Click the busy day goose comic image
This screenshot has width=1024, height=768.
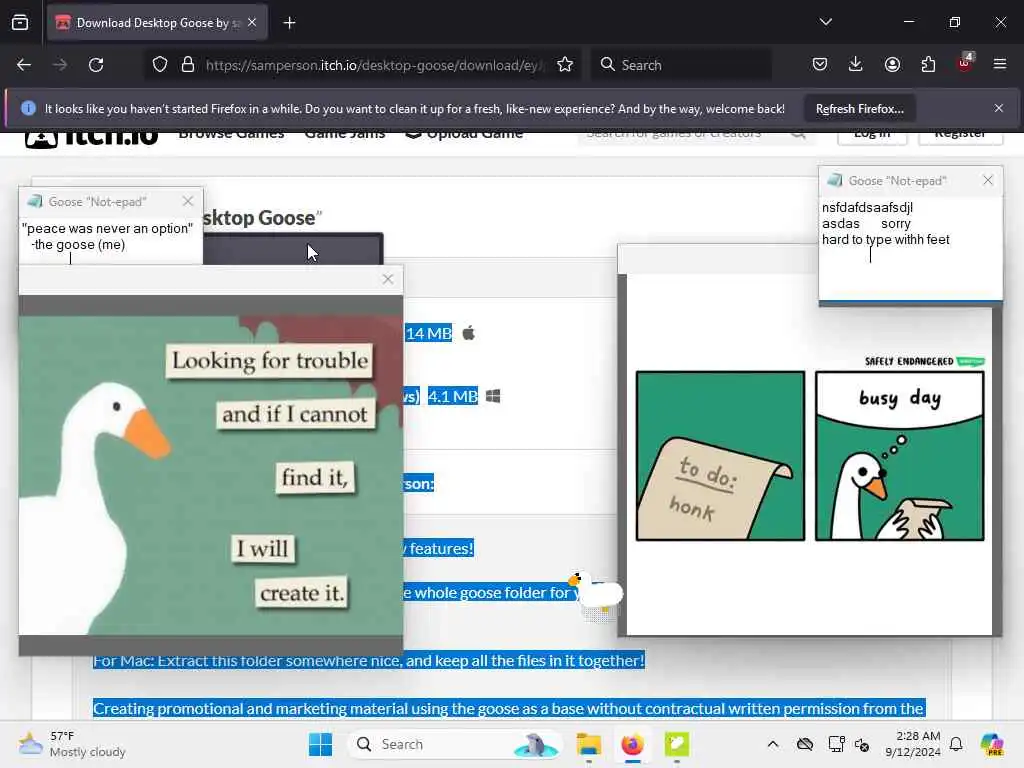(810, 455)
